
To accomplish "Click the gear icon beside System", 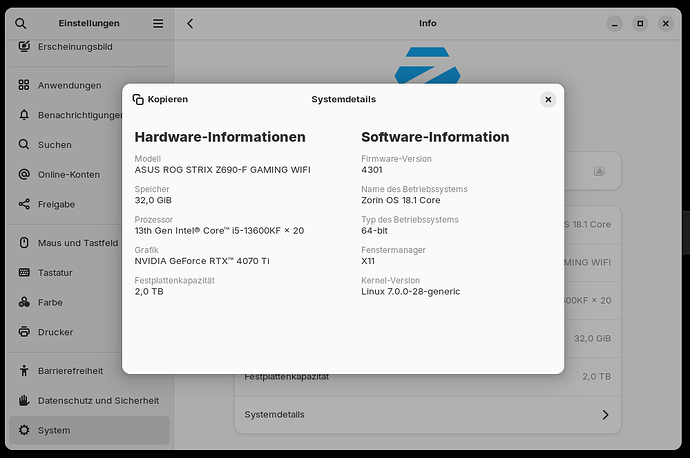I will 24,430.
